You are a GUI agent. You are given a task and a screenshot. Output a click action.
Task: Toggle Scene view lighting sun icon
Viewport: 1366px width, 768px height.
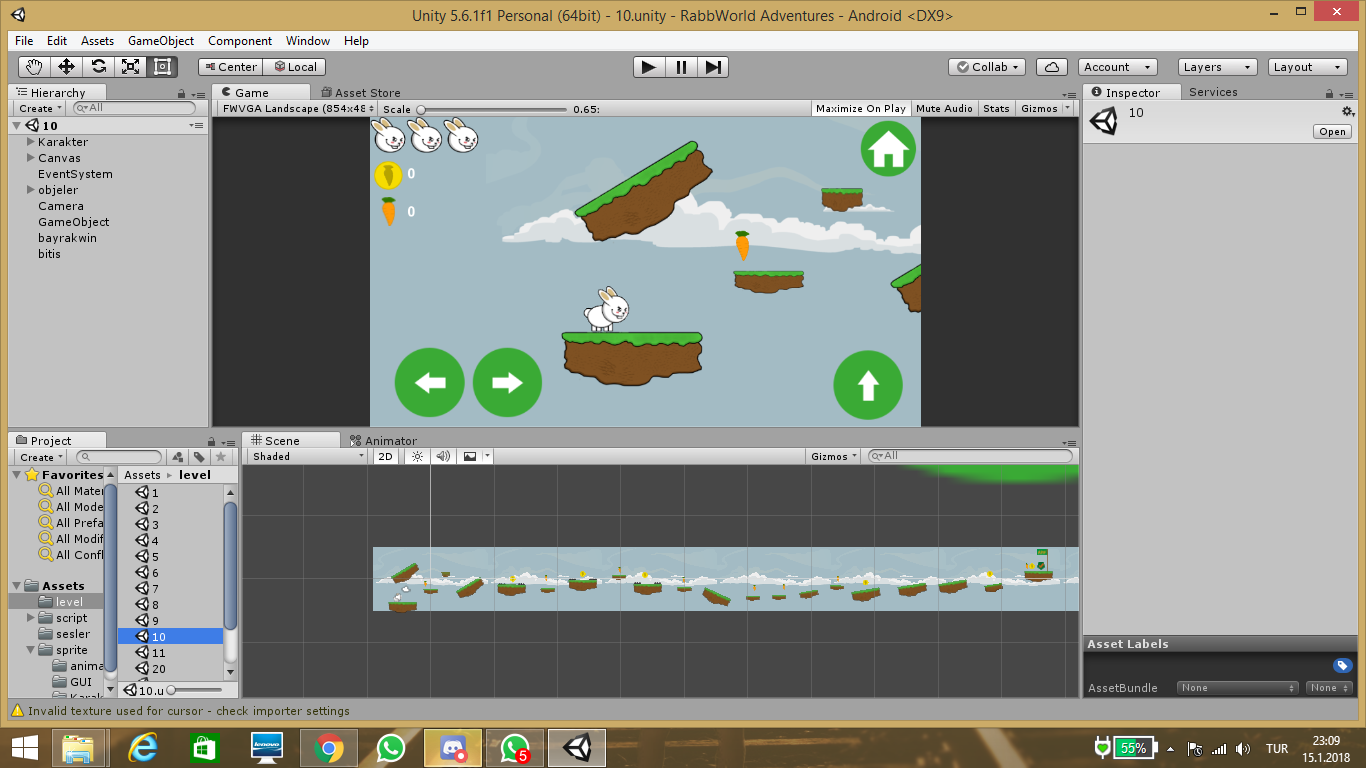click(417, 456)
